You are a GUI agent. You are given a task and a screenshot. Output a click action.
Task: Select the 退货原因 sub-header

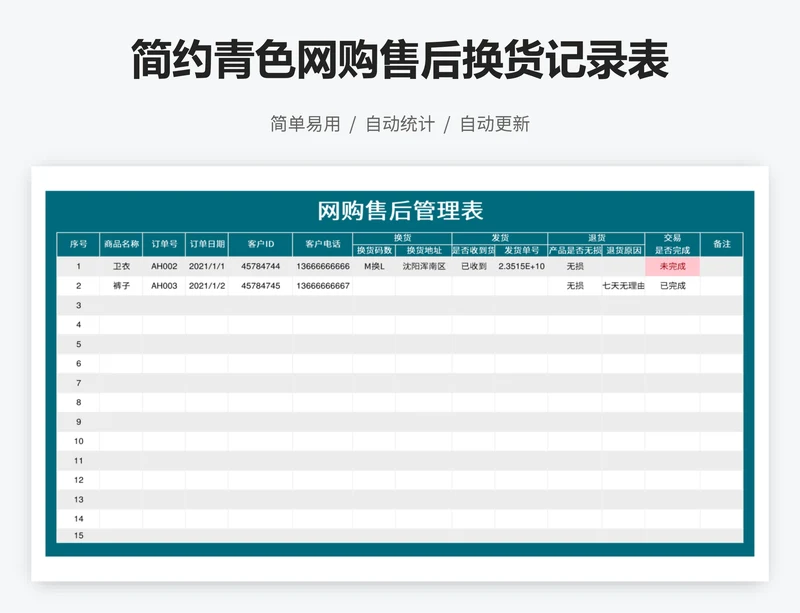(623, 250)
